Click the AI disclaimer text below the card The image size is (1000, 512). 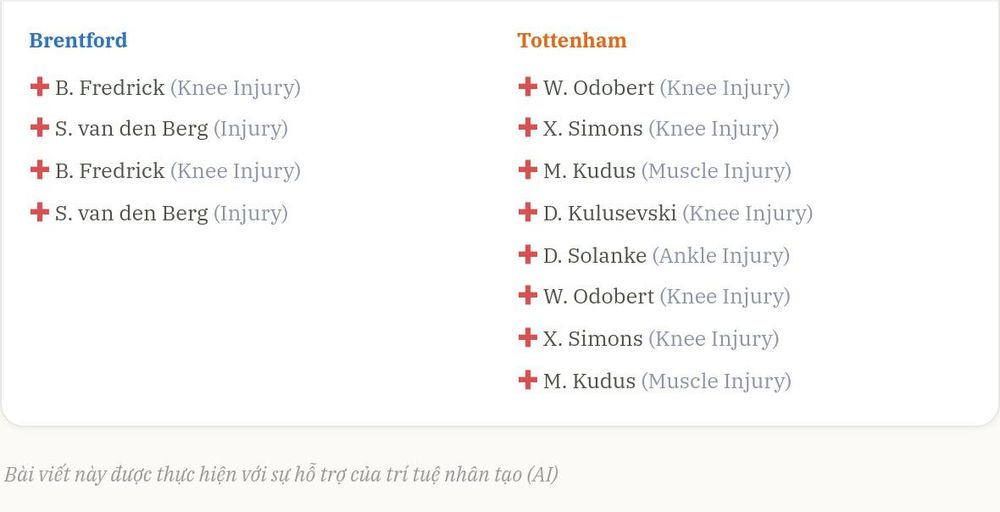click(x=281, y=474)
